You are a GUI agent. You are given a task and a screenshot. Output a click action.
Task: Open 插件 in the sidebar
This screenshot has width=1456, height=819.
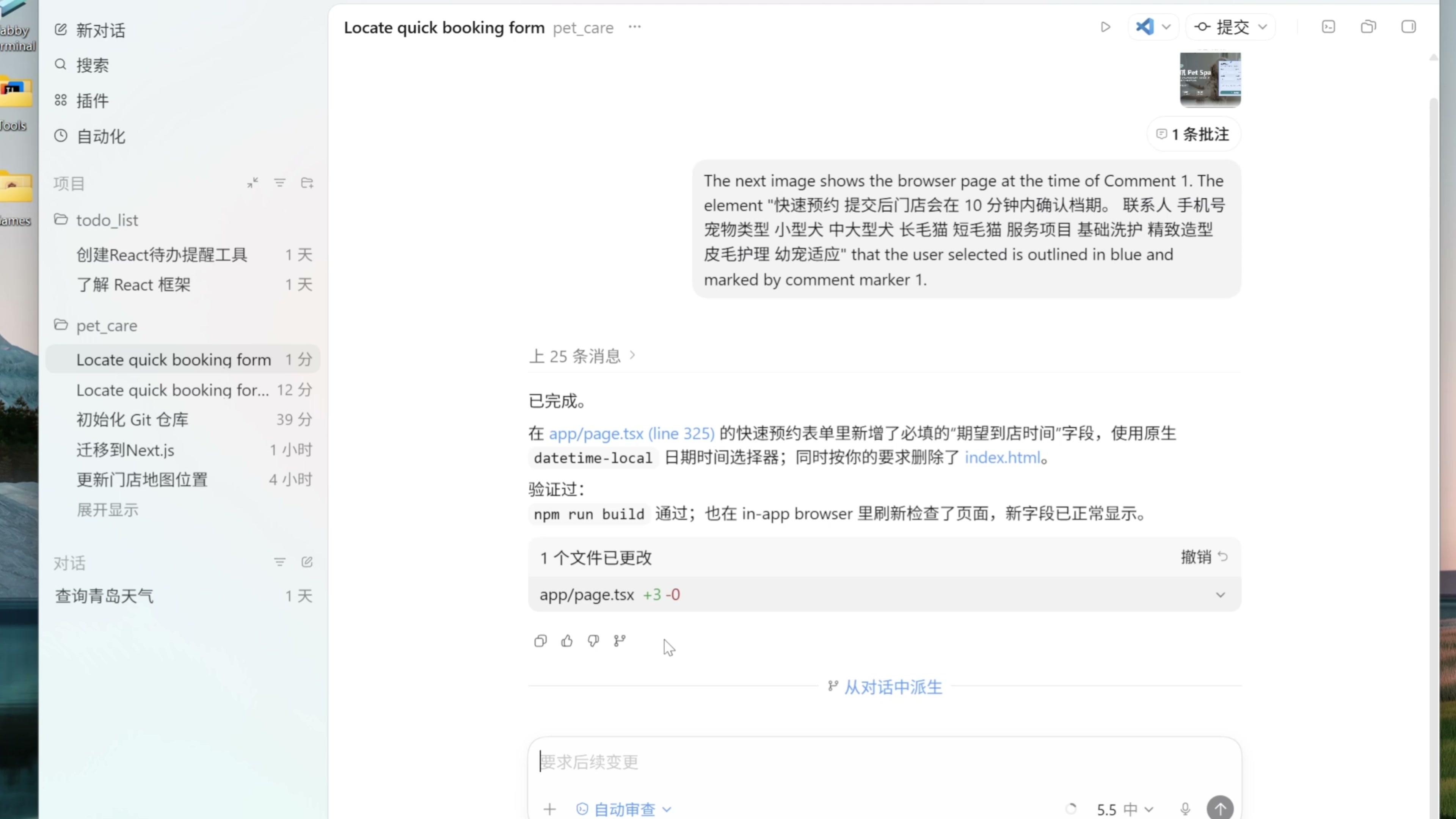coord(92,100)
